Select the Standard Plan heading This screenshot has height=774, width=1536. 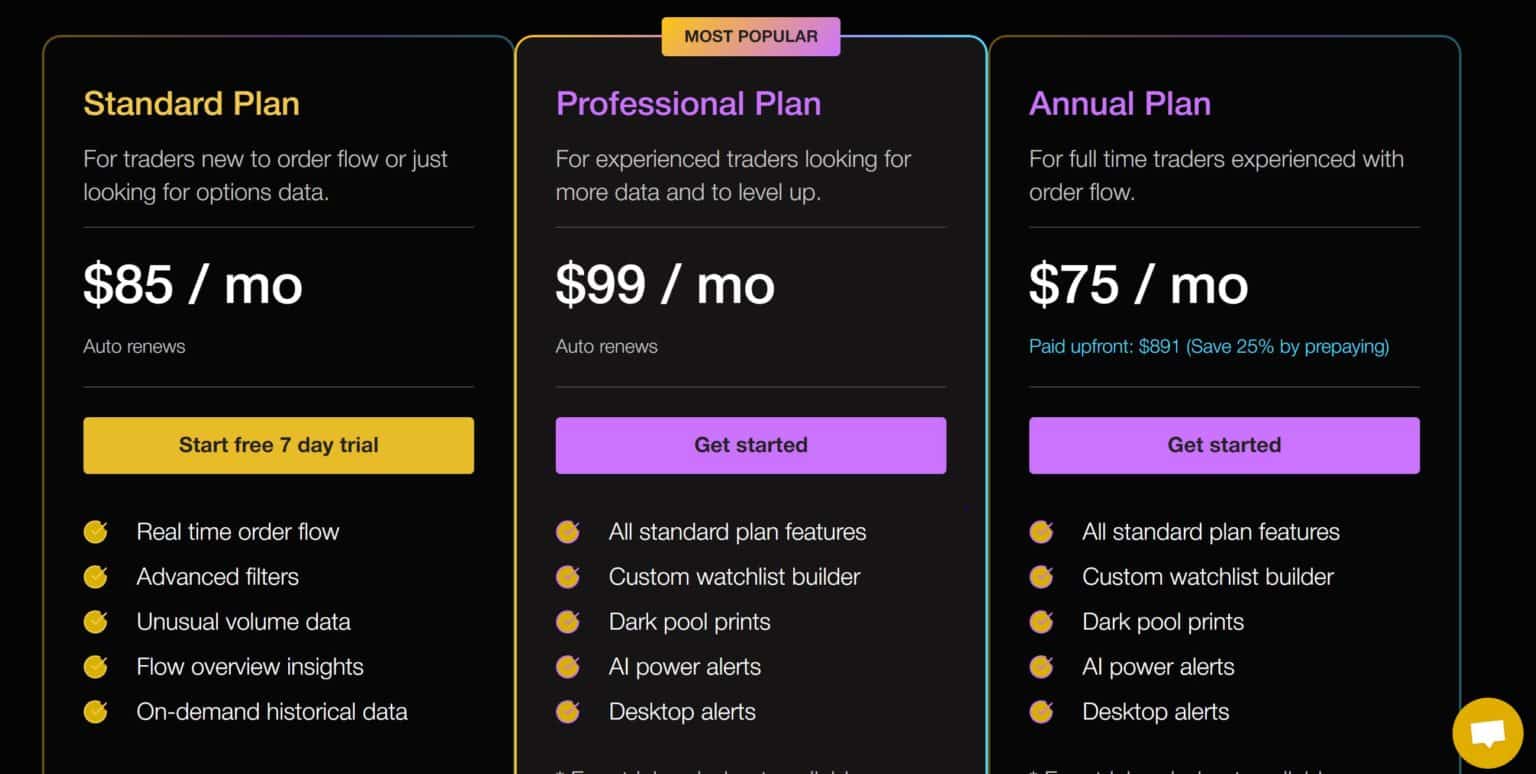point(191,104)
